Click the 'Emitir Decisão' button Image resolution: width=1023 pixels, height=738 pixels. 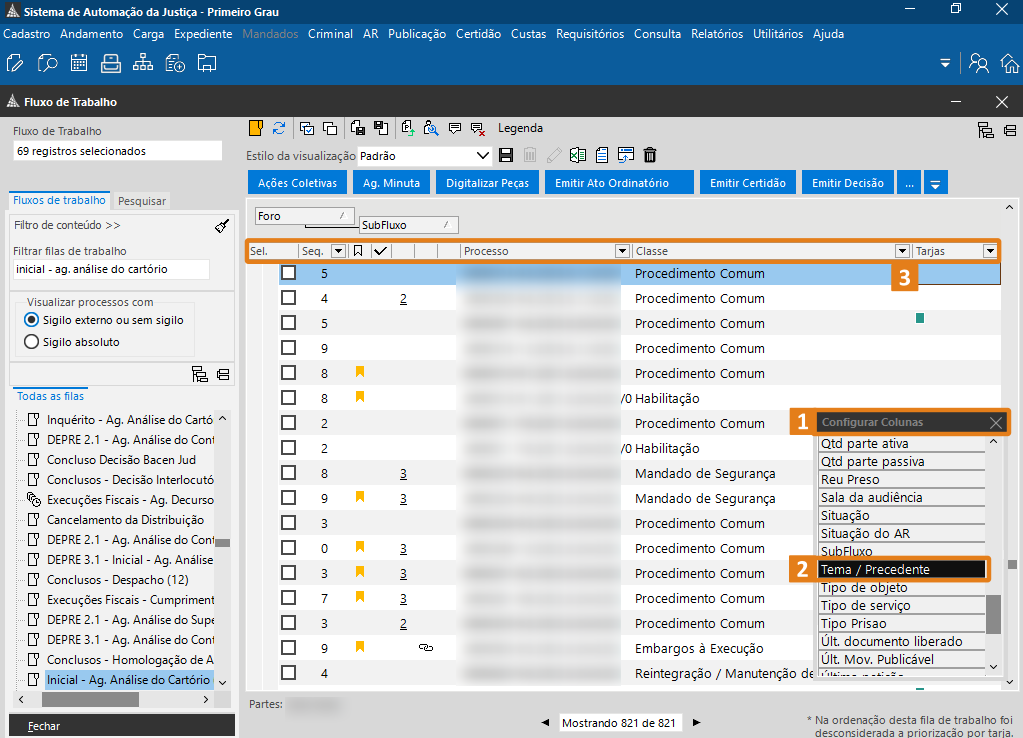(847, 183)
